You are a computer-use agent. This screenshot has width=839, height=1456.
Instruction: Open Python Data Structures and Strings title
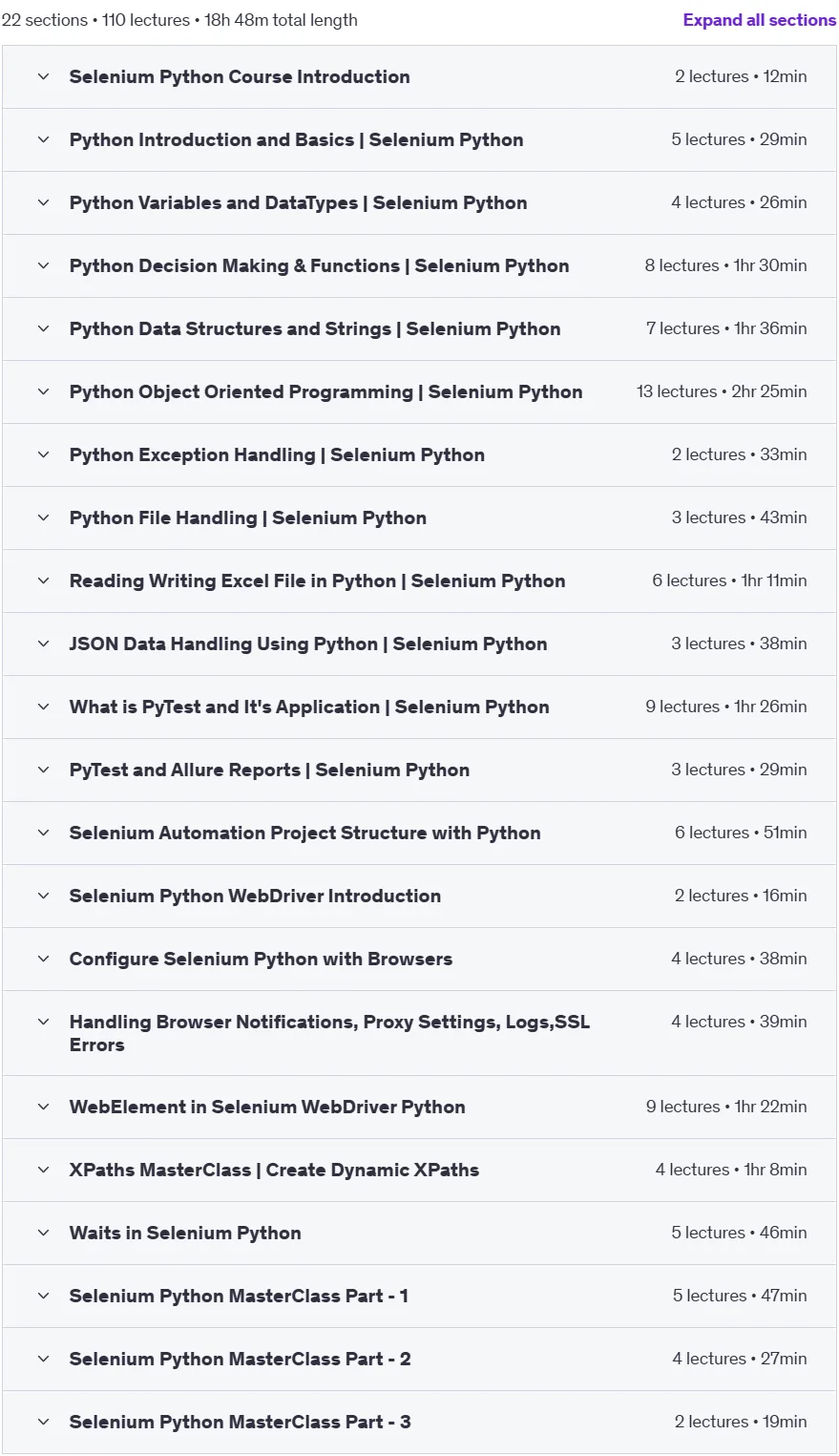point(315,328)
